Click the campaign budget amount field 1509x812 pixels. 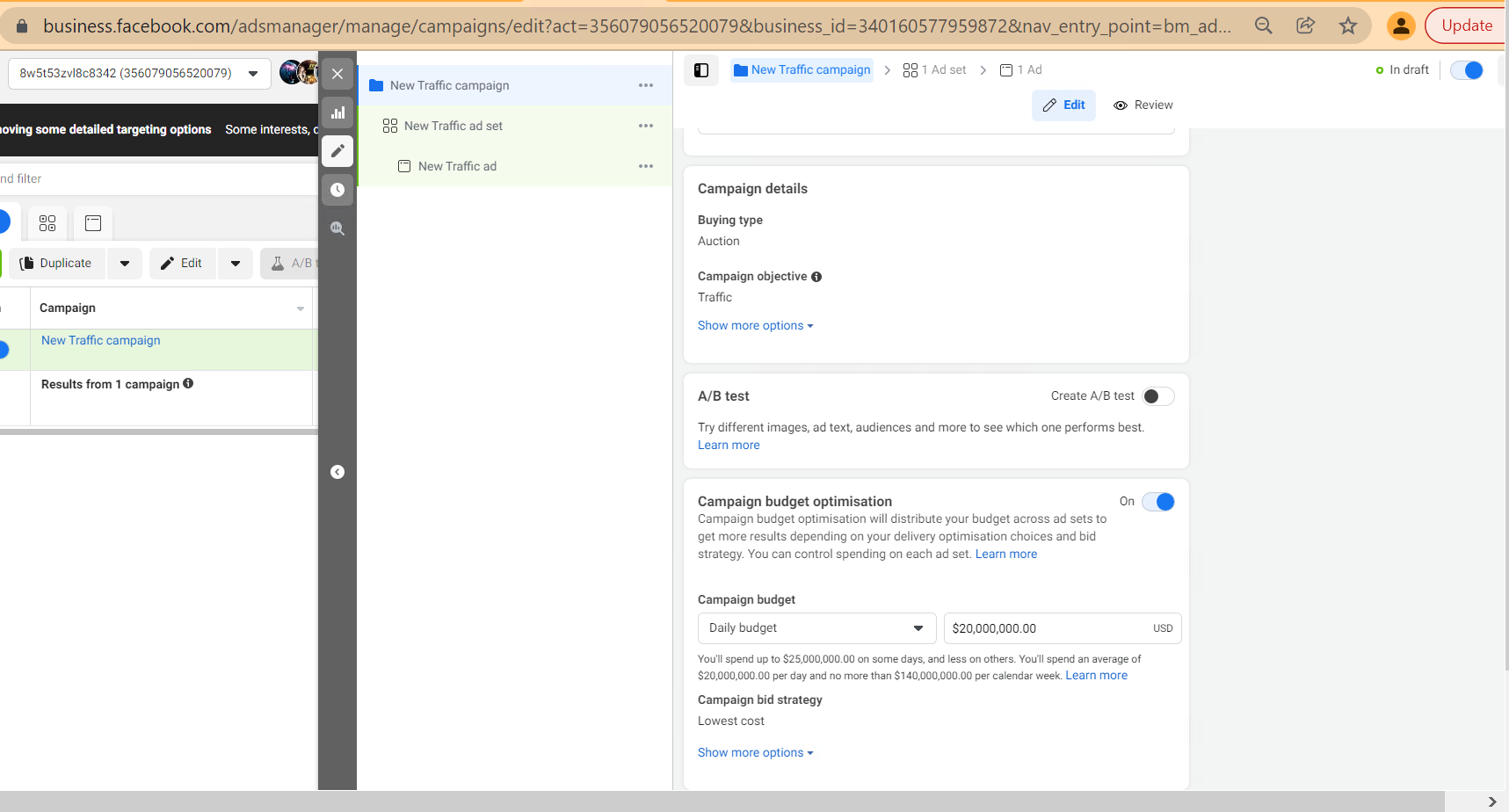(x=1063, y=628)
